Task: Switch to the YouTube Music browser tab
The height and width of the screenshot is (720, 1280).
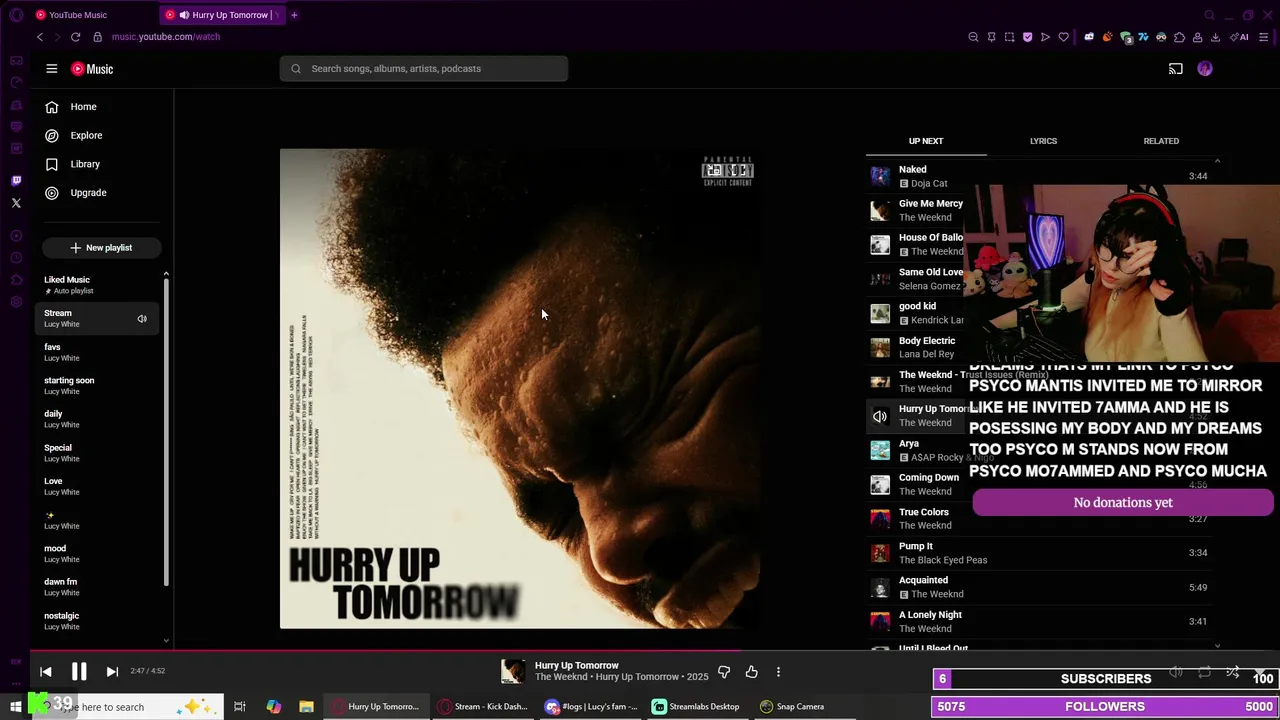Action: pyautogui.click(x=80, y=15)
